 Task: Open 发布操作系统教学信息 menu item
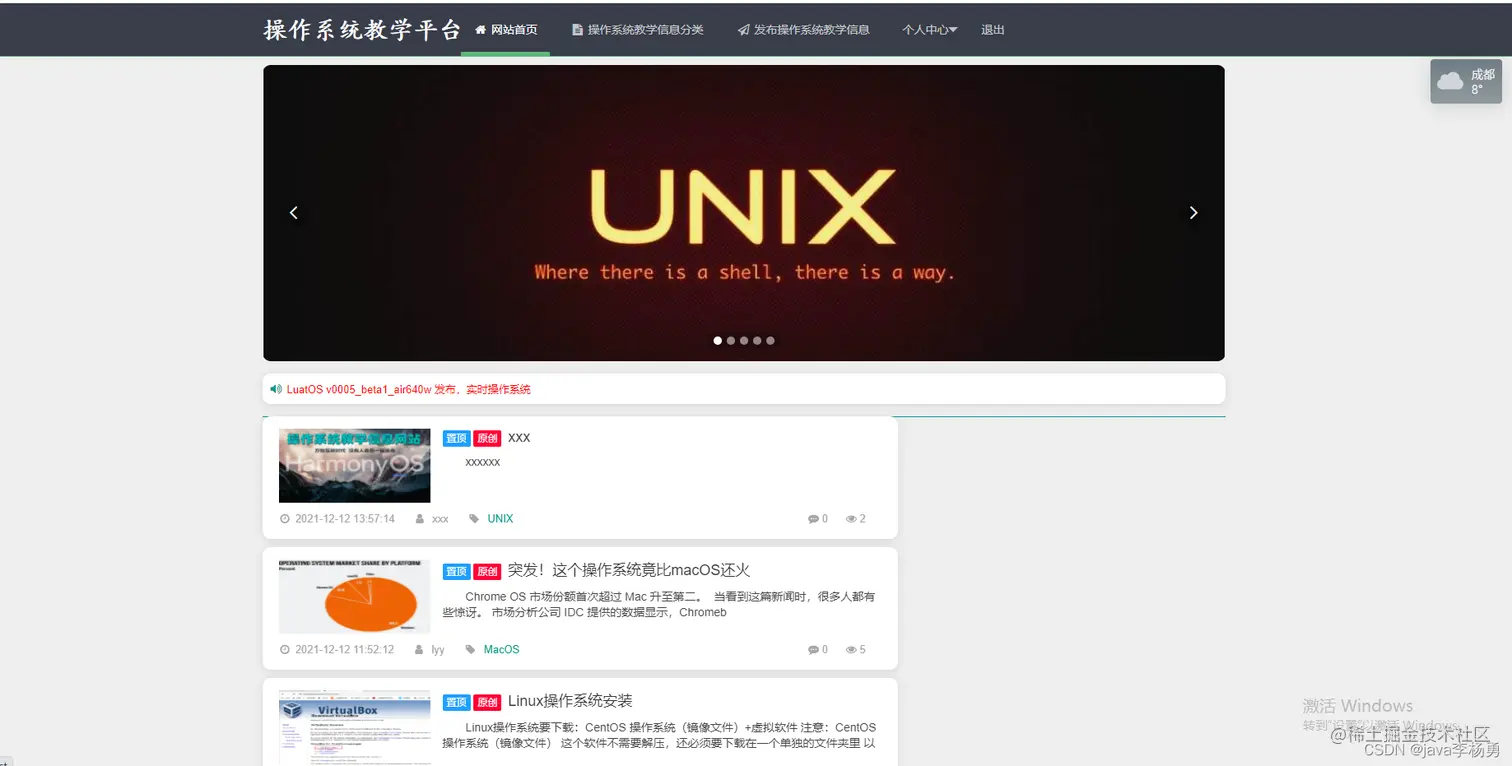coord(803,30)
